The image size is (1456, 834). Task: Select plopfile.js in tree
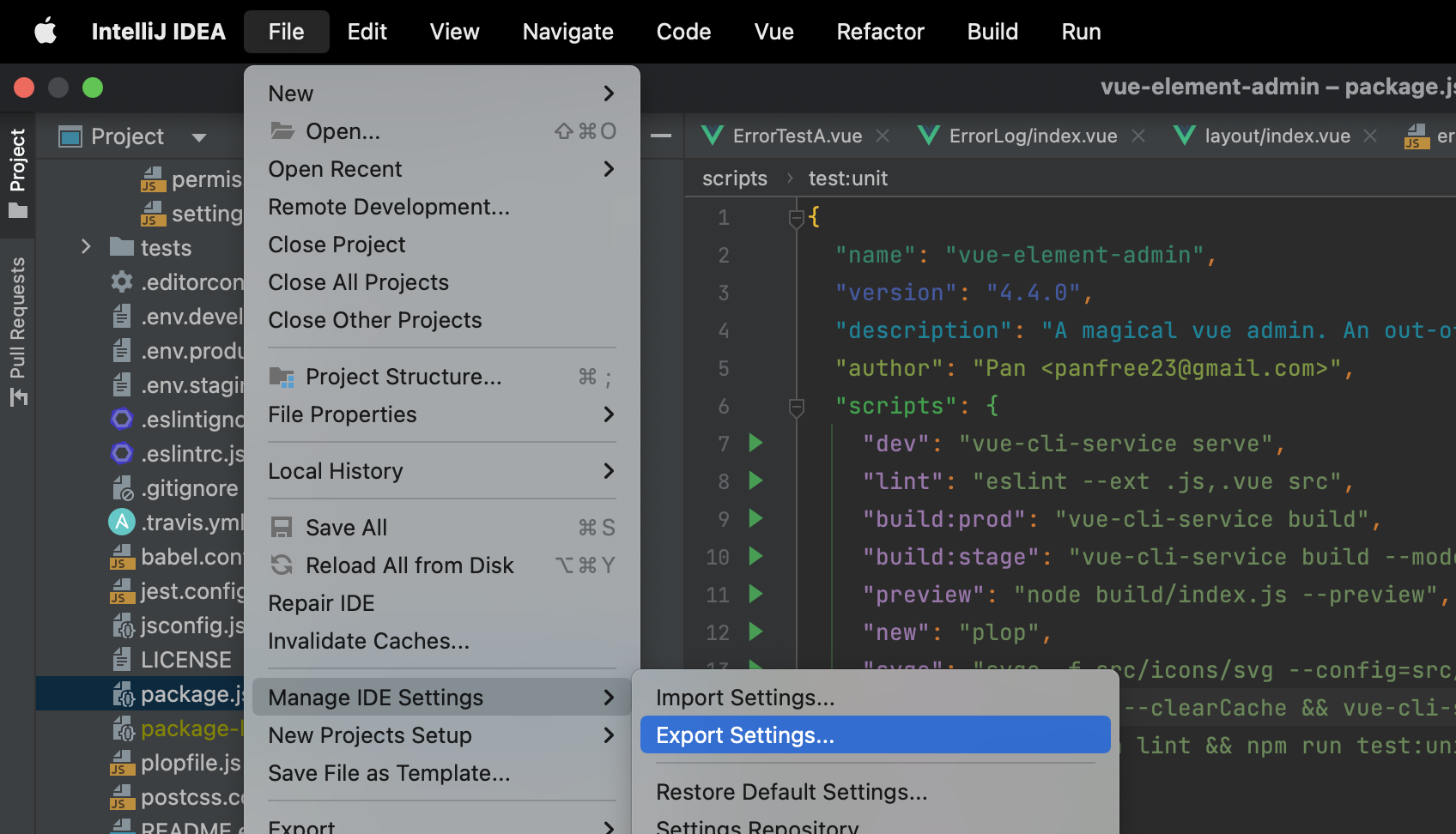click(191, 763)
